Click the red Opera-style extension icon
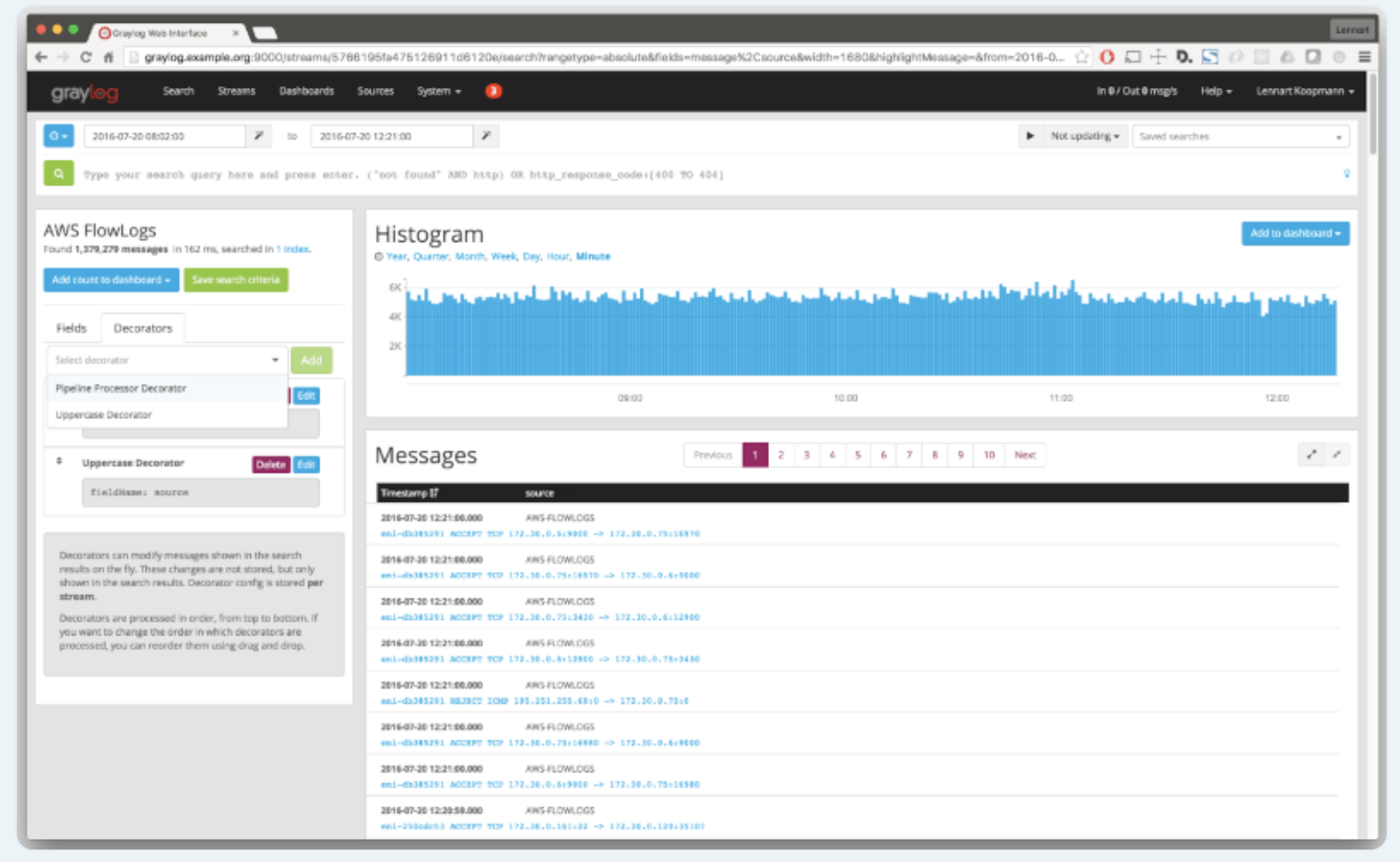Screen dimensions: 1400x862 coord(1107,57)
